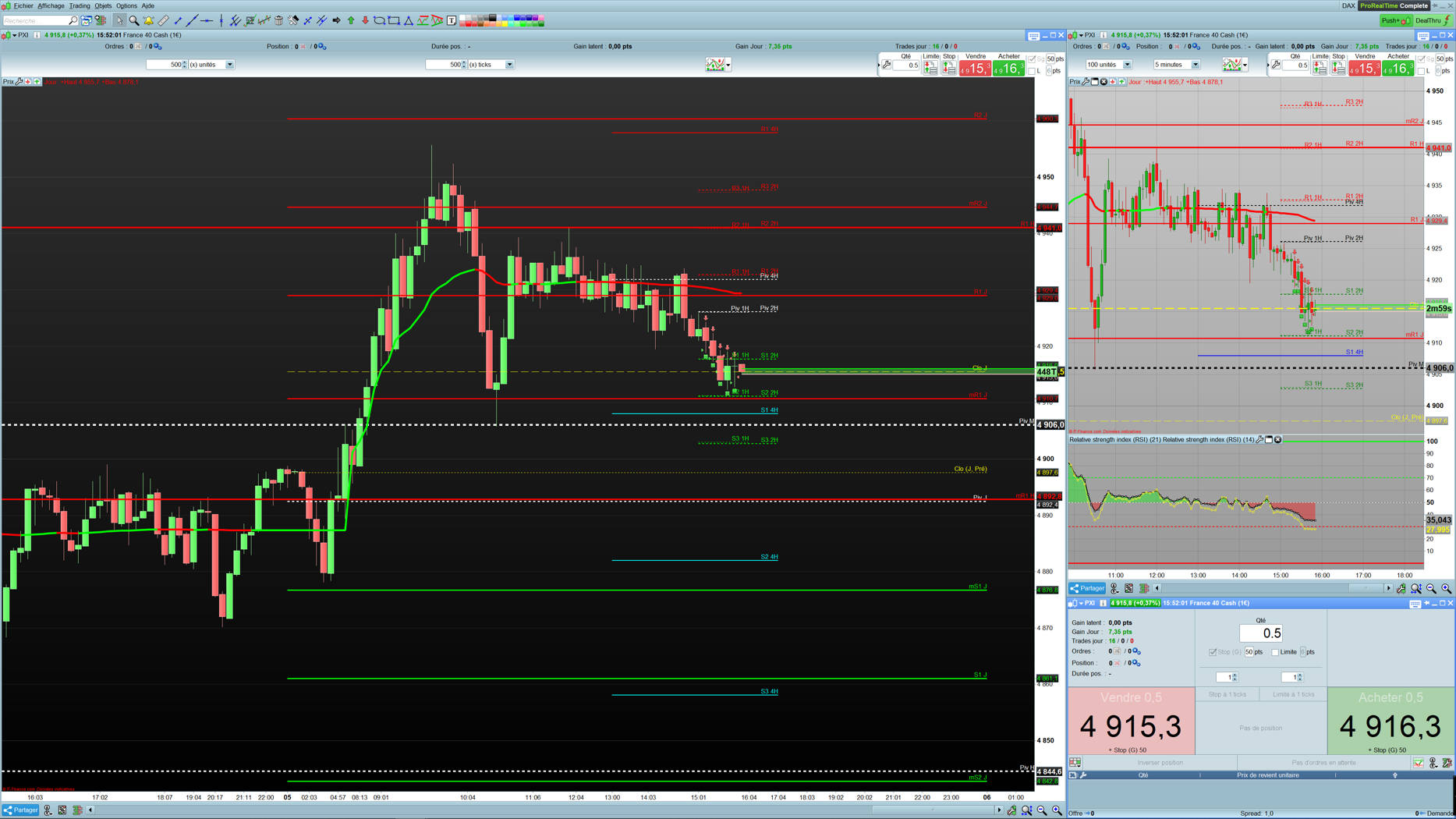Select the ruler measuring tool

(x=163, y=20)
